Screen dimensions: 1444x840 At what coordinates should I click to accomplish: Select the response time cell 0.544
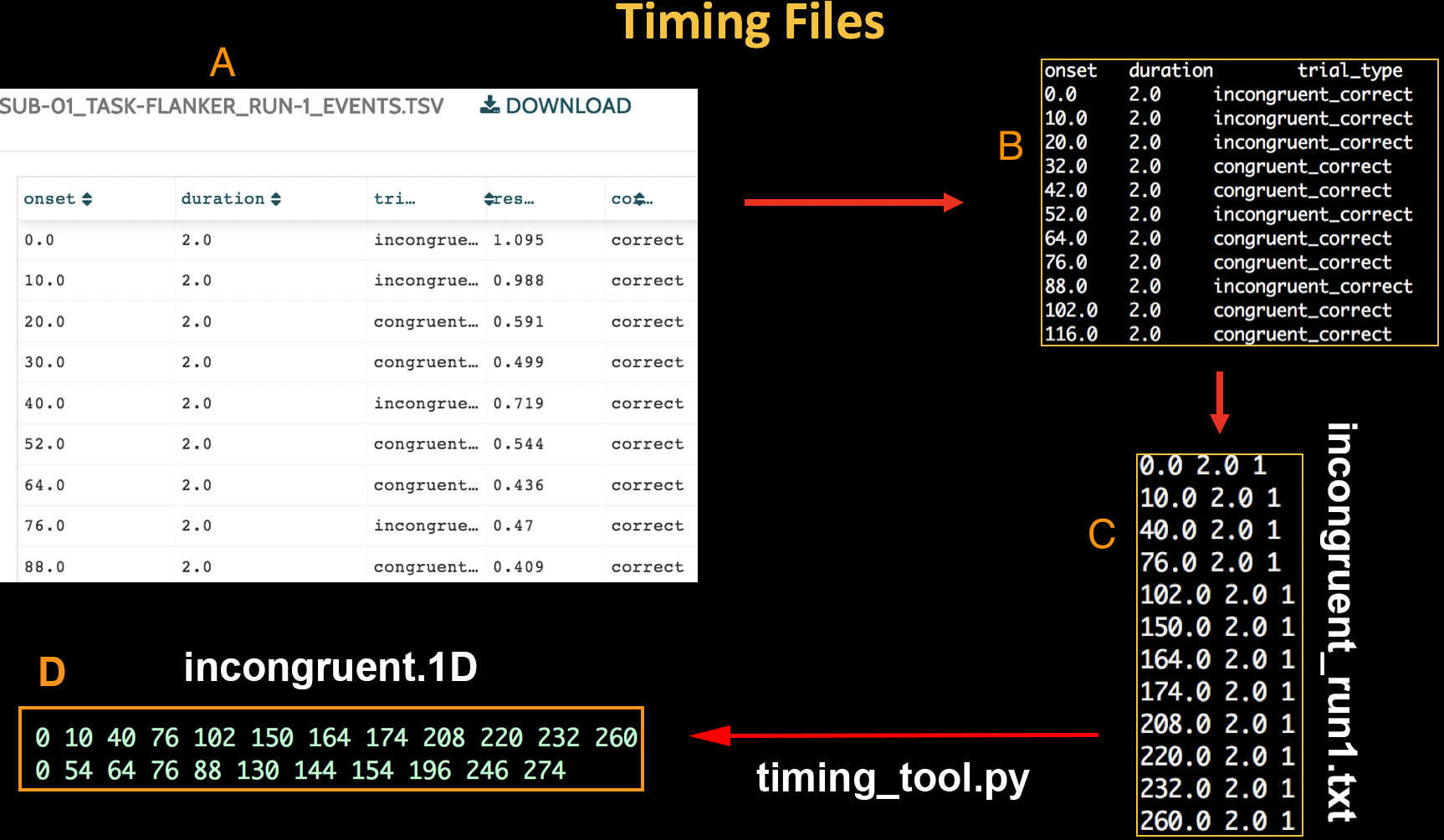click(519, 443)
